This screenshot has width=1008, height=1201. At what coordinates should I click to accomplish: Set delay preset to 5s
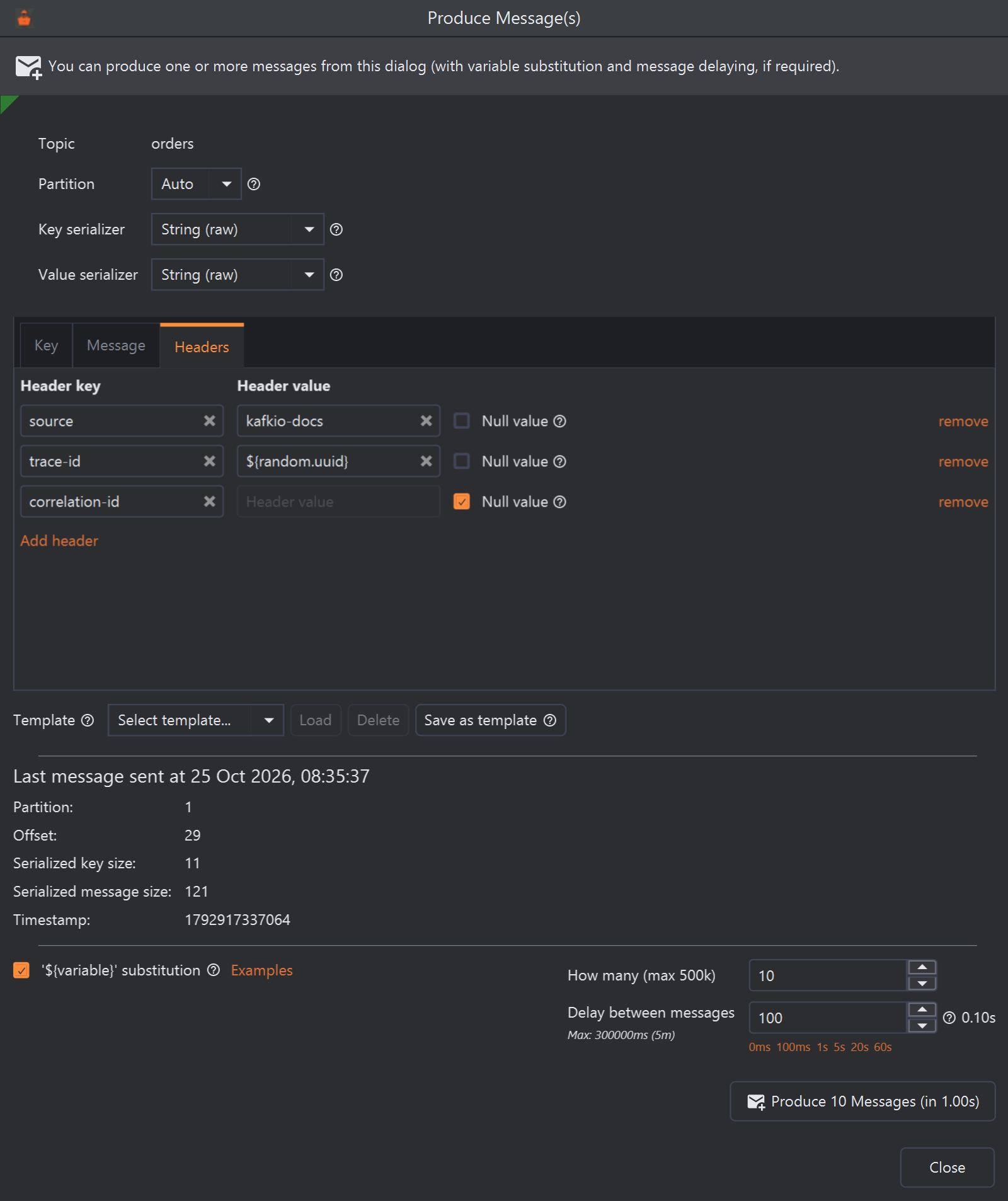click(839, 1047)
